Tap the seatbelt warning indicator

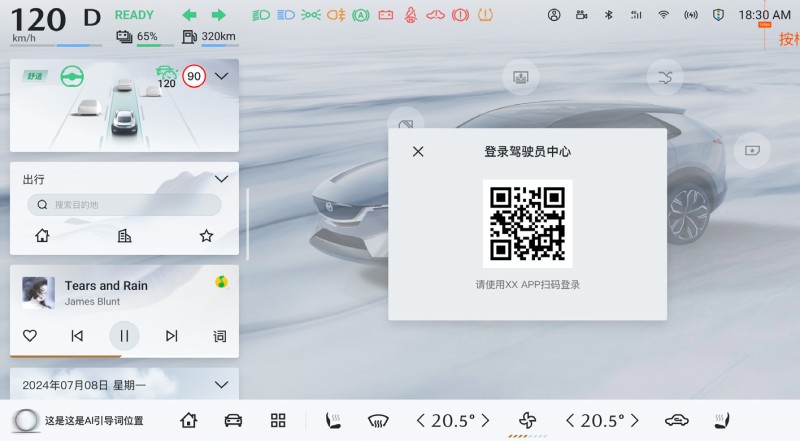tap(411, 15)
